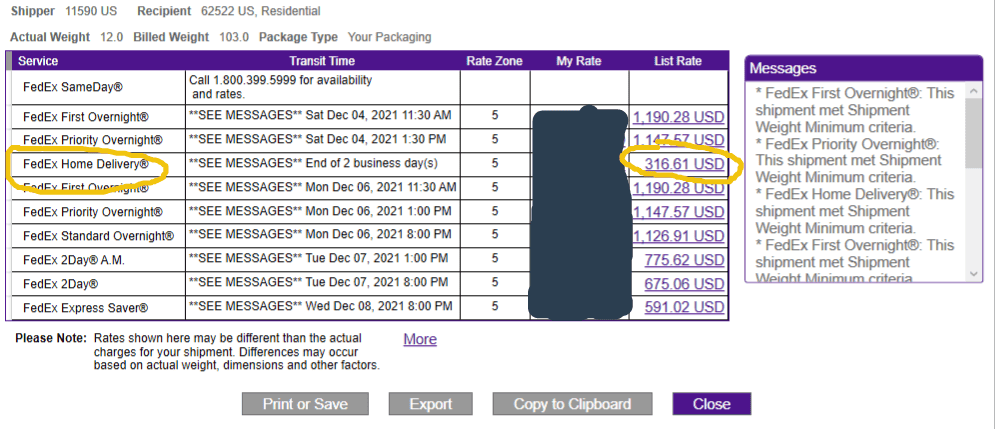Screen dimensions: 995x429
Task: Open the 1,190.28 USD rate for Sat Dec 04
Action: [678, 117]
